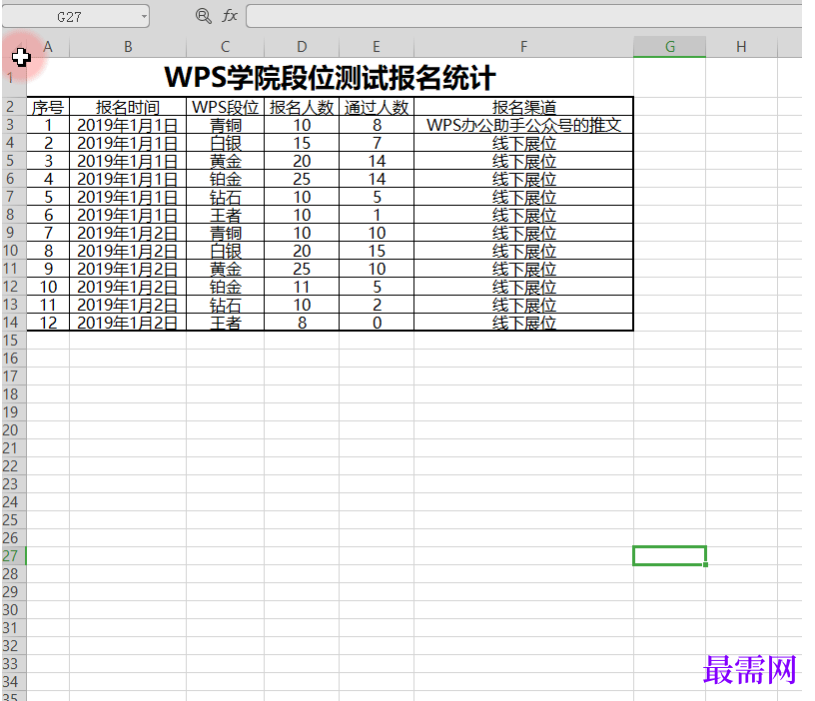Click the selected cell G27
815x701 pixels.
[x=669, y=556]
